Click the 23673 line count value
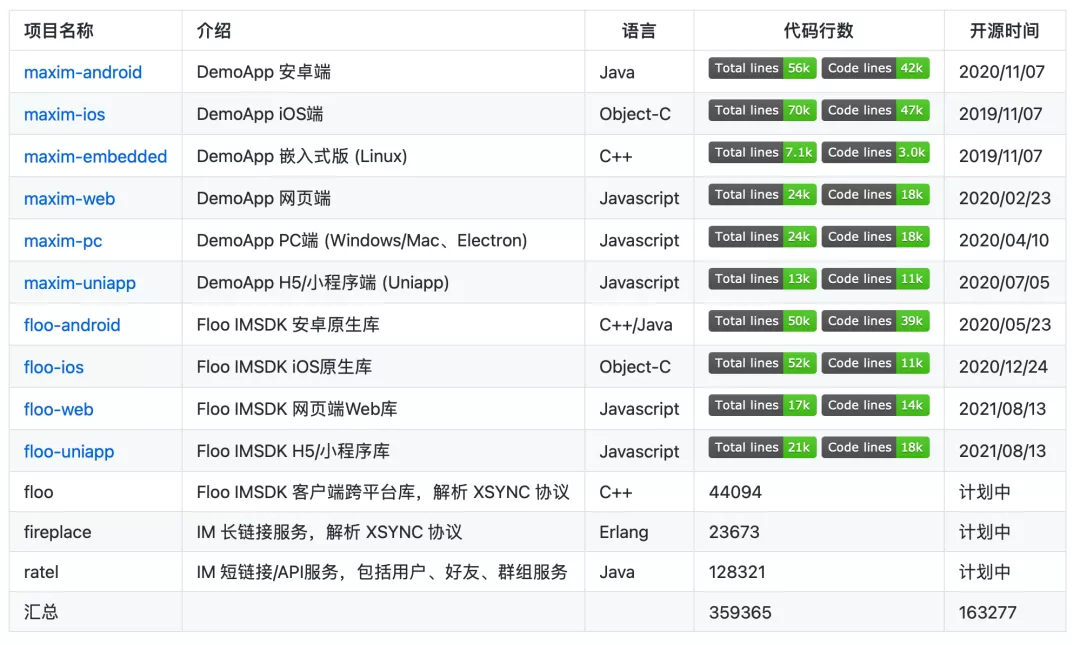The height and width of the screenshot is (645, 1080). [x=734, y=532]
